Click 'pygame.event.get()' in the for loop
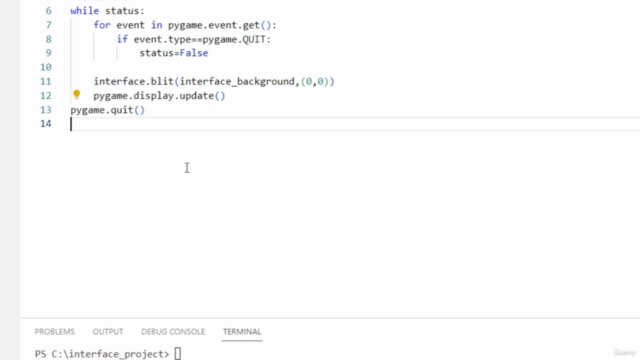The width and height of the screenshot is (640, 360). pos(219,25)
